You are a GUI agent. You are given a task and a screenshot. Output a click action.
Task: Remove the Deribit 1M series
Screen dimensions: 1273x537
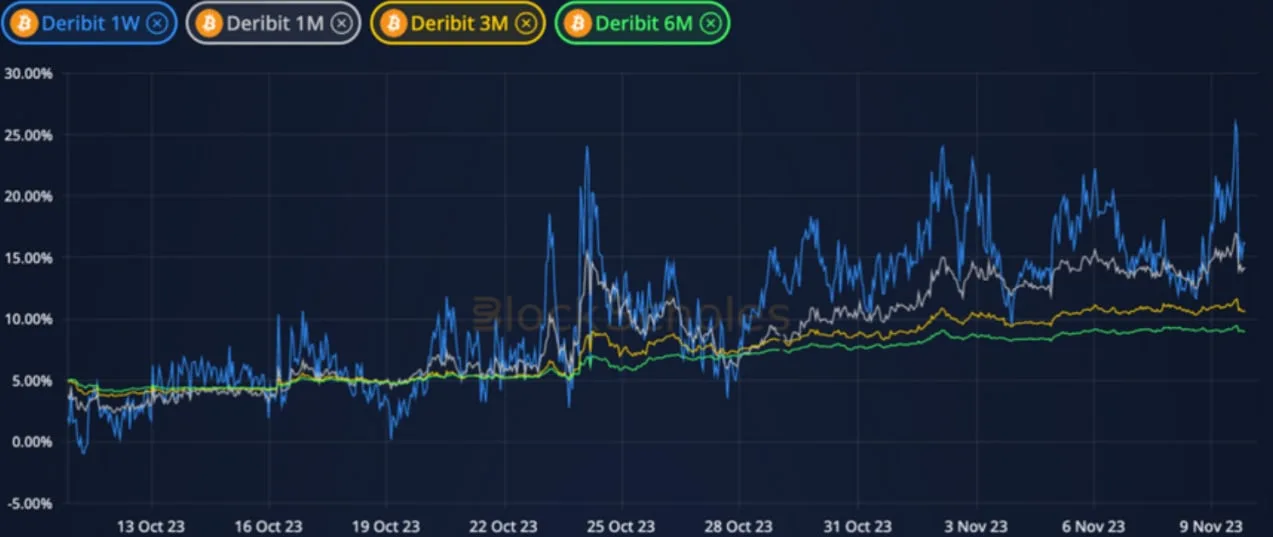point(341,23)
